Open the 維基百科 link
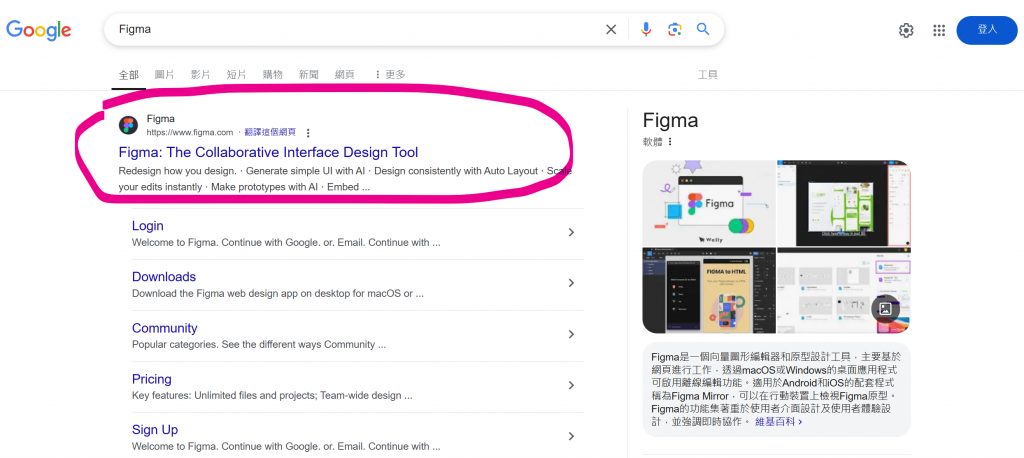 coord(778,422)
